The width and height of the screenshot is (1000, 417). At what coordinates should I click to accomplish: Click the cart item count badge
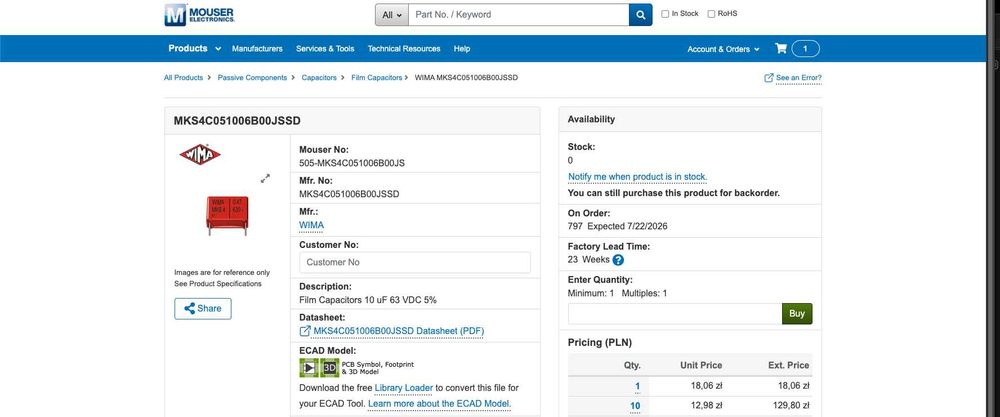[805, 48]
